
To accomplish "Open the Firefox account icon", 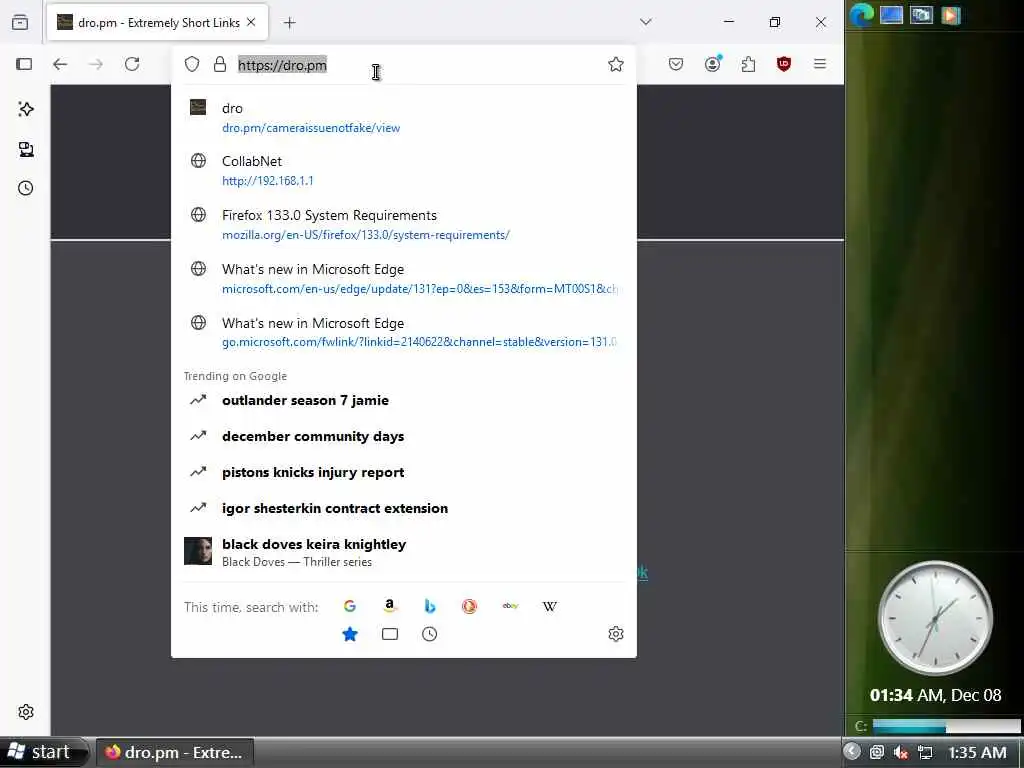I will pos(712,63).
